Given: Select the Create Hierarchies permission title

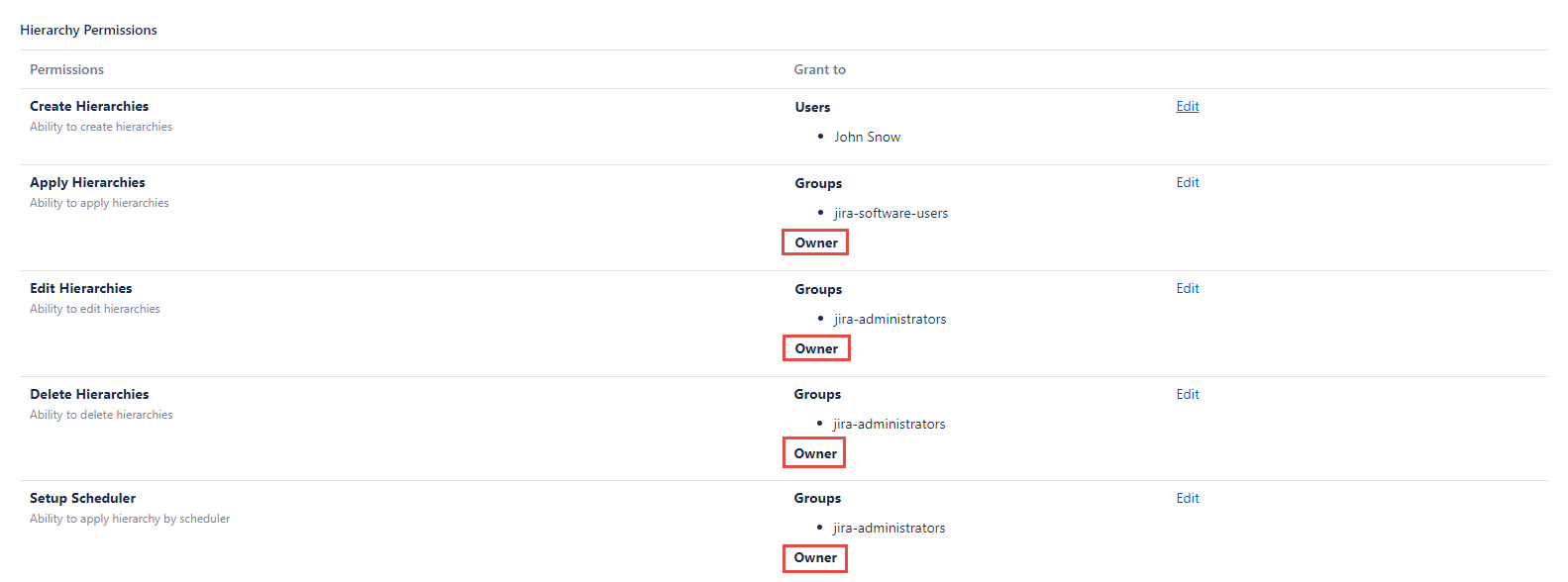Looking at the screenshot, I should tap(89, 107).
